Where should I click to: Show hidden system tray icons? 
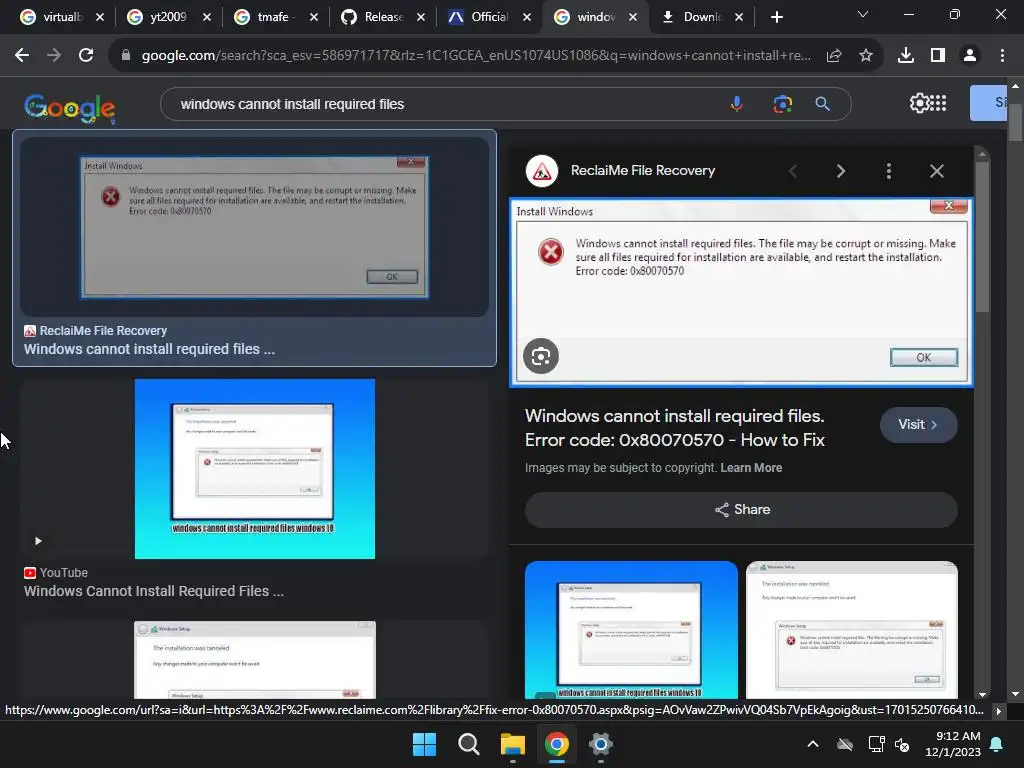pyautogui.click(x=812, y=744)
